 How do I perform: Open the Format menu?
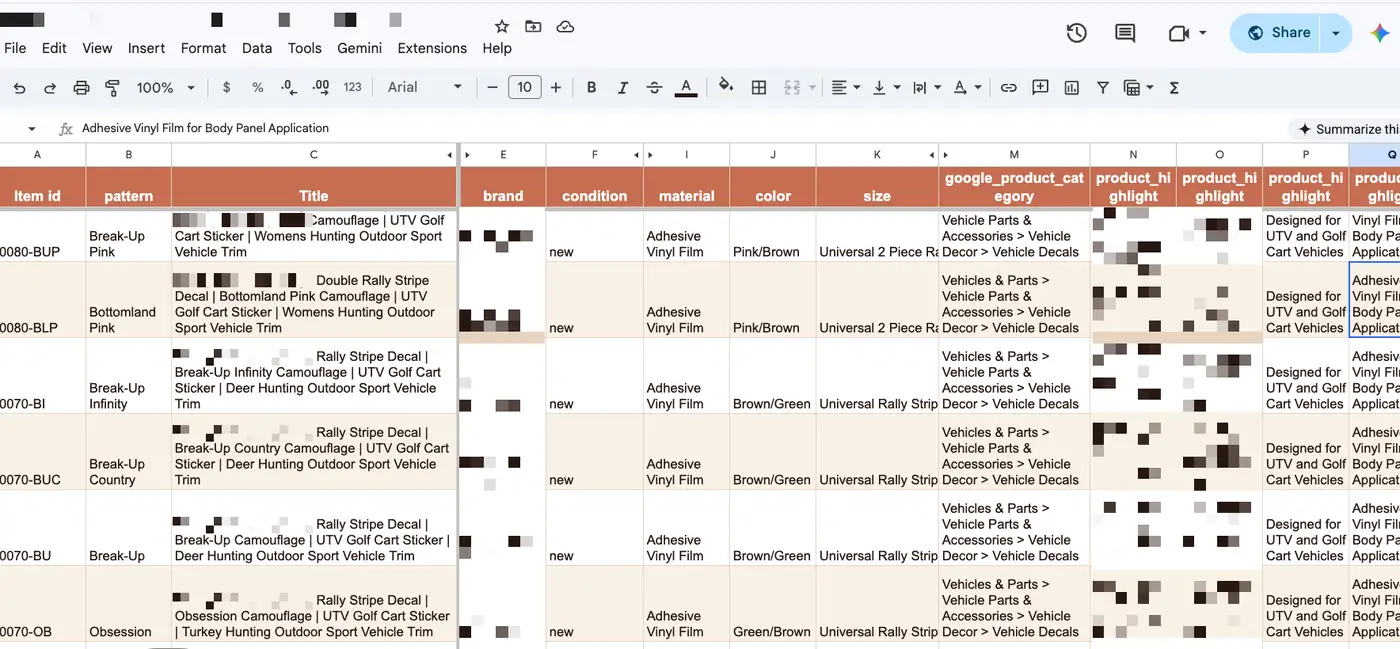point(204,48)
